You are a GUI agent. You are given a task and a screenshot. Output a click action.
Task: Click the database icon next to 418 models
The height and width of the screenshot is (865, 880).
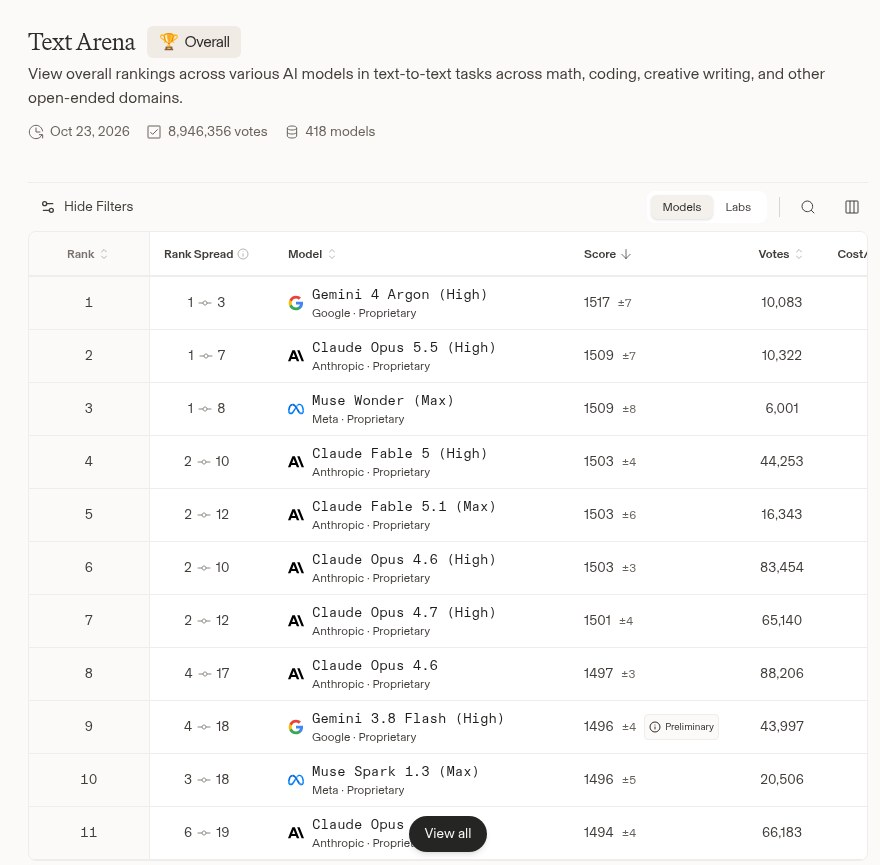pyautogui.click(x=292, y=132)
